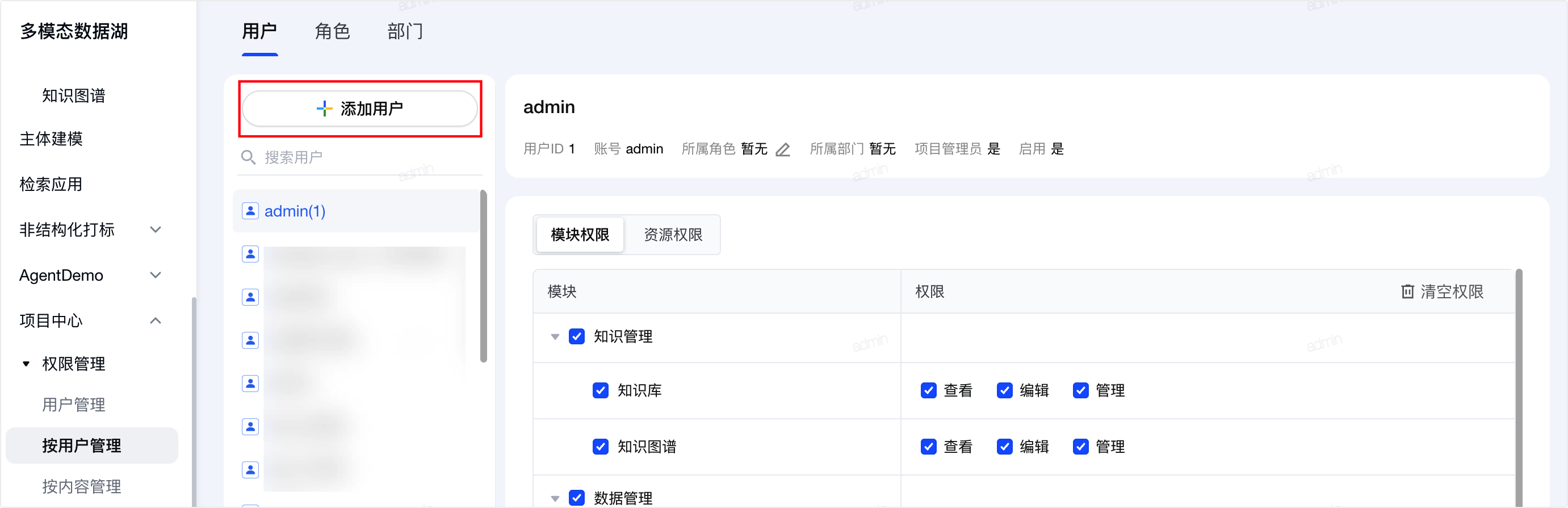The width and height of the screenshot is (1568, 508).
Task: Toggle the 知识库 module checkbox
Action: tap(600, 390)
